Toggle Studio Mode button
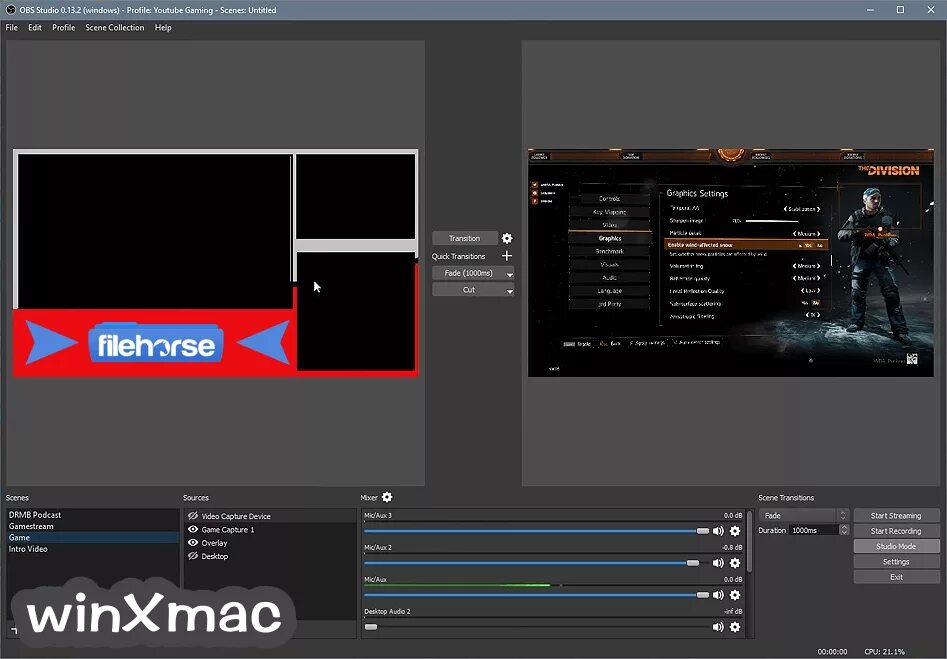This screenshot has width=947, height=659. click(896, 546)
